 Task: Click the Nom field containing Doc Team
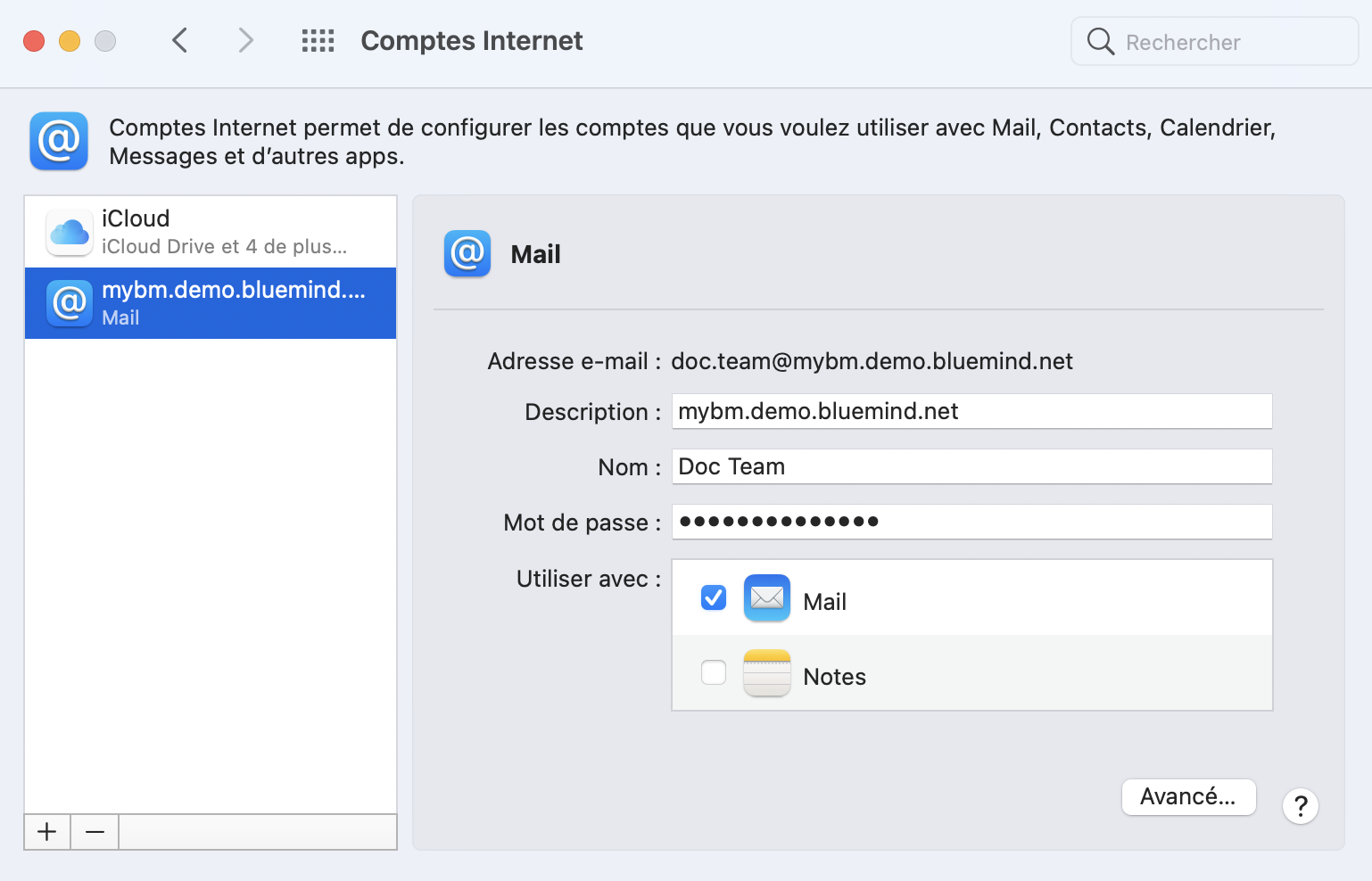click(971, 466)
